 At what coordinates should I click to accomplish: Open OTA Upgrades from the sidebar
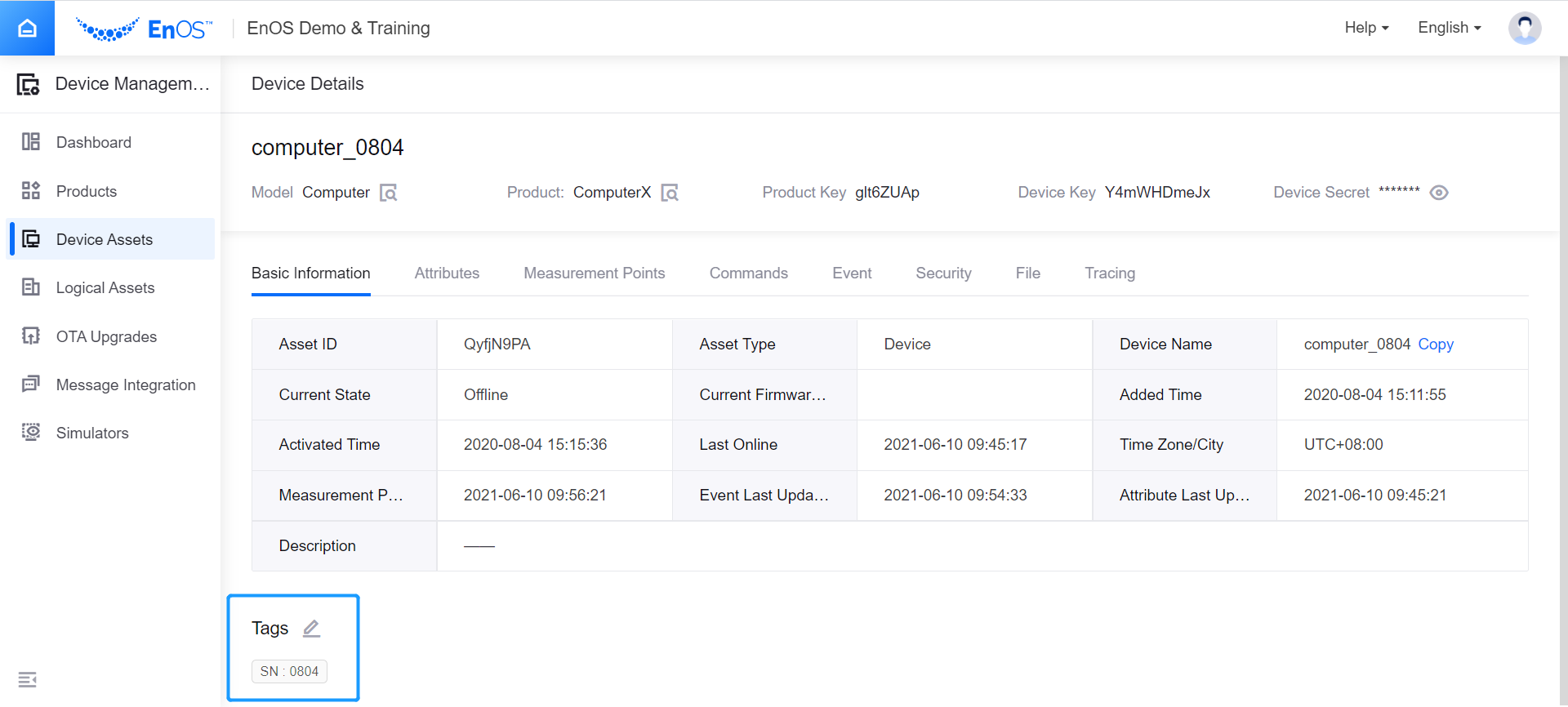pyautogui.click(x=106, y=337)
